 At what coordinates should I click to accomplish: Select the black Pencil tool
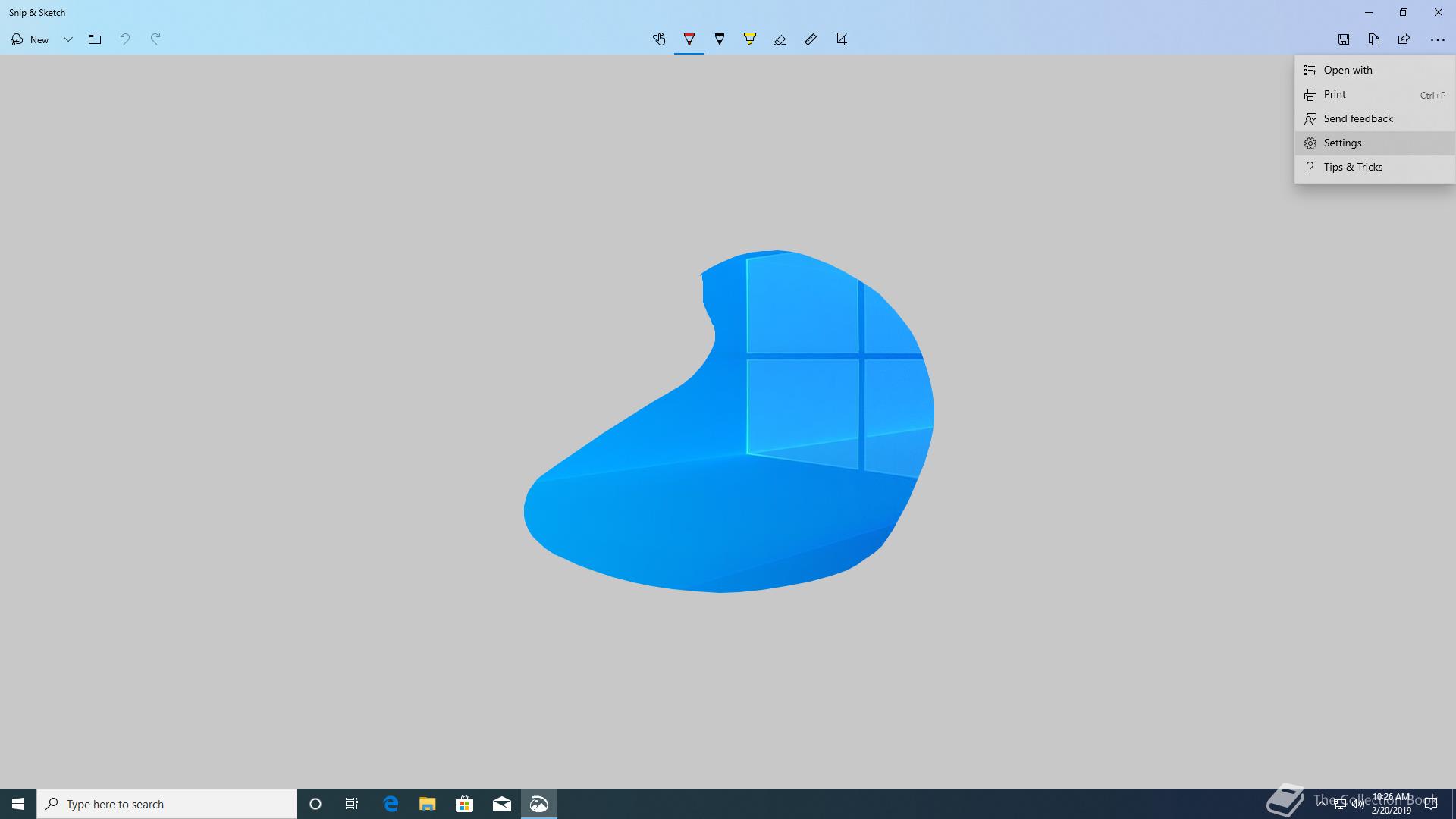click(720, 39)
